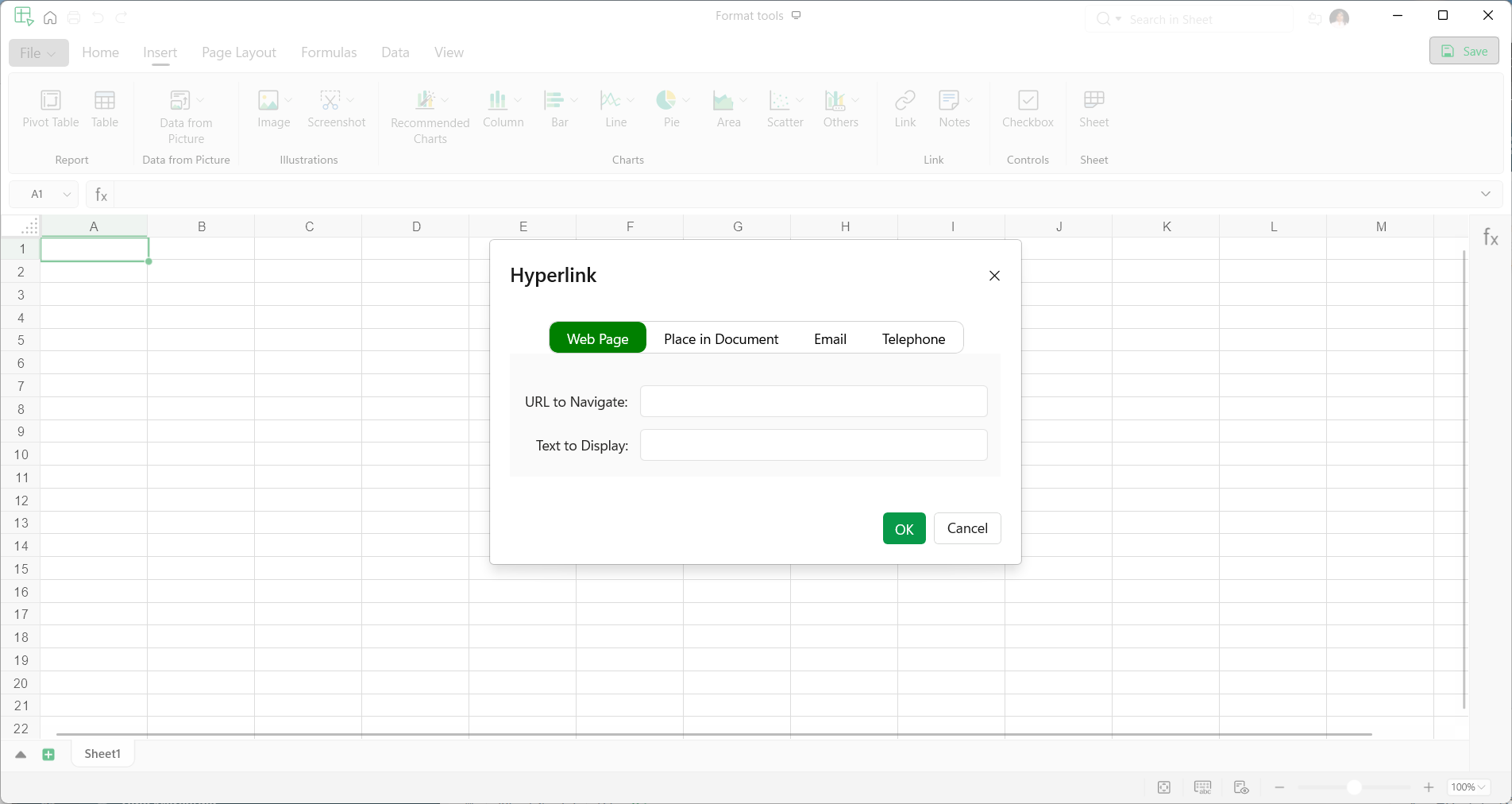Screen dimensions: 1512x804
Task: Insert a Bar chart
Action: 553,100
